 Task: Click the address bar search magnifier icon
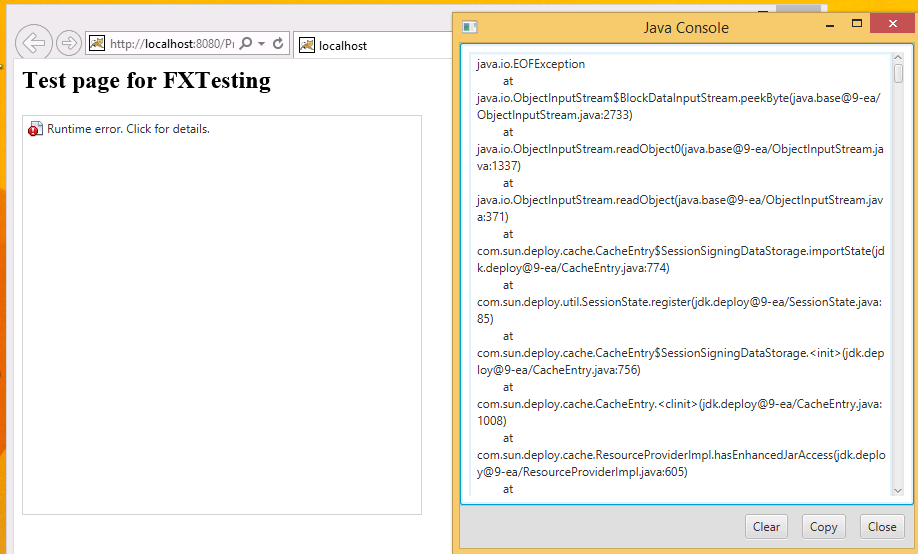click(246, 43)
